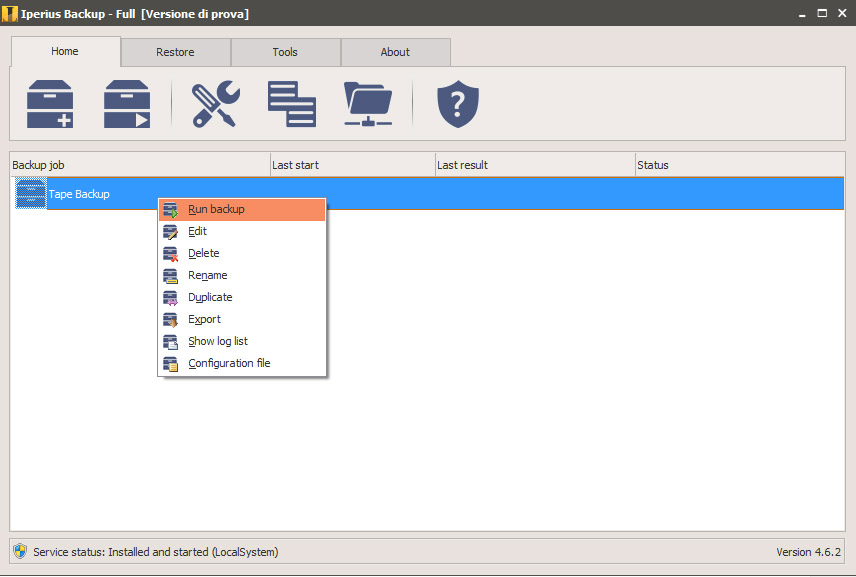Select the Tape Backup job name

pyautogui.click(x=79, y=194)
